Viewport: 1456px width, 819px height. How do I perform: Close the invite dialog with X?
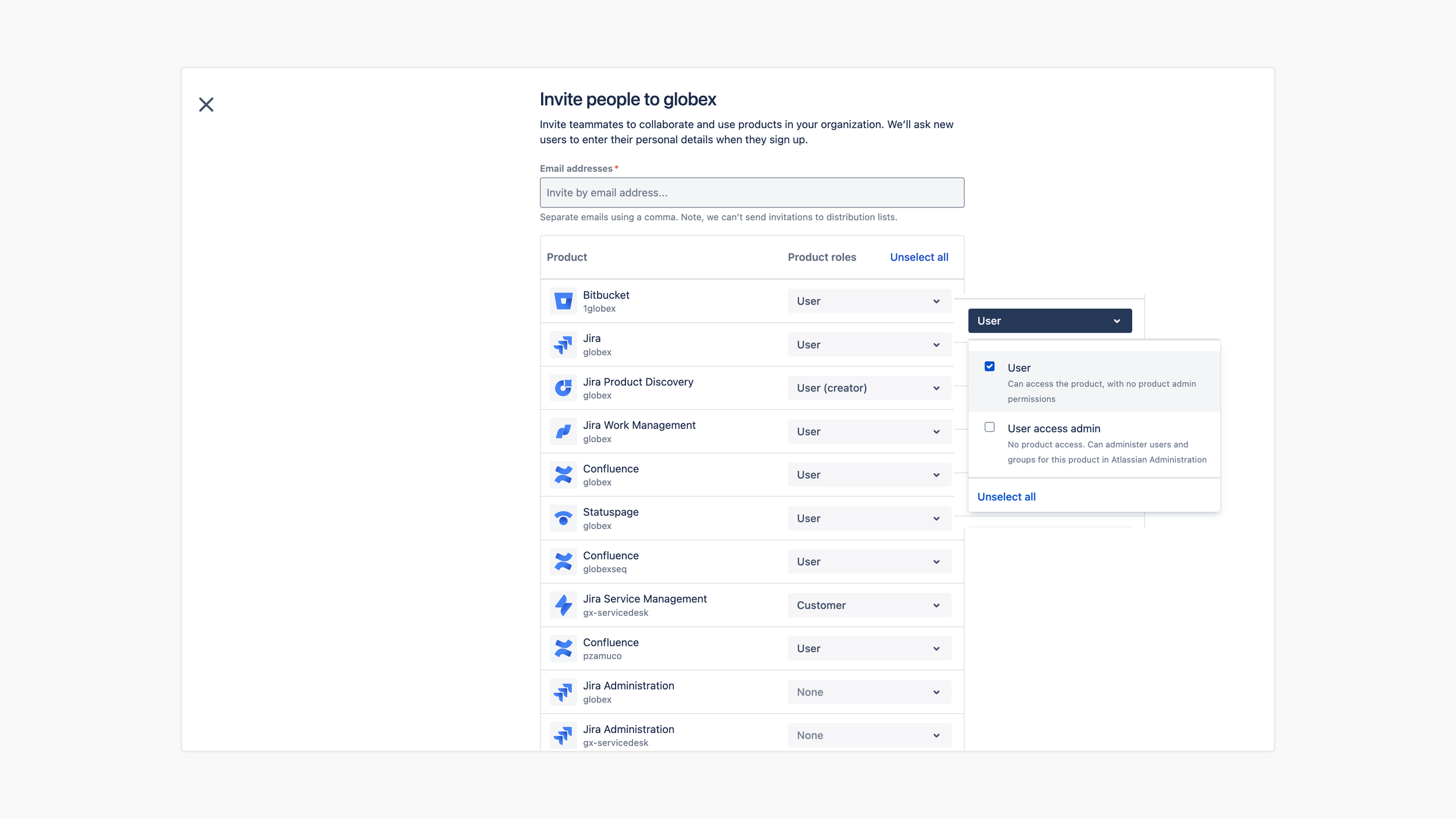206,105
